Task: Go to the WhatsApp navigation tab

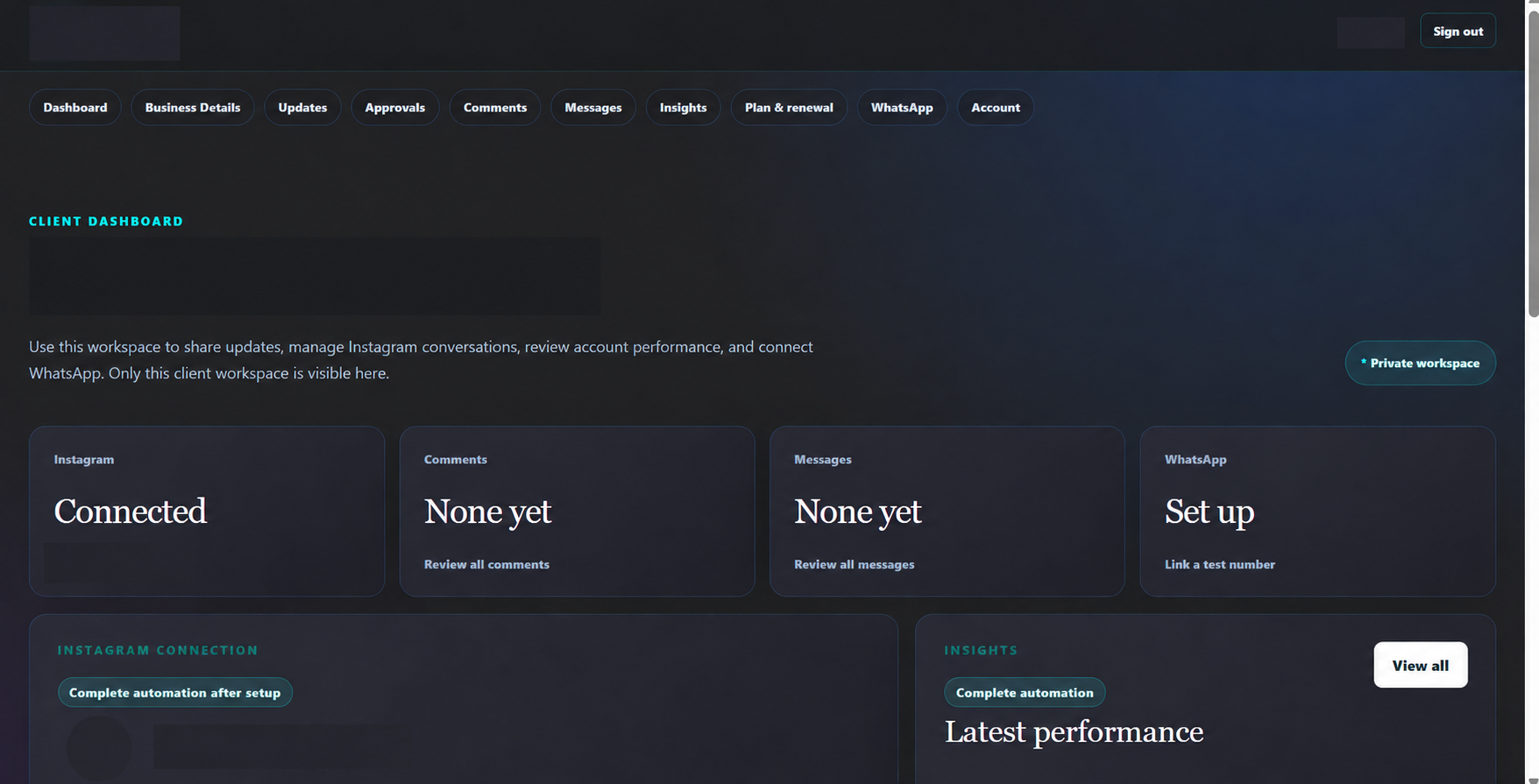Action: click(x=902, y=108)
